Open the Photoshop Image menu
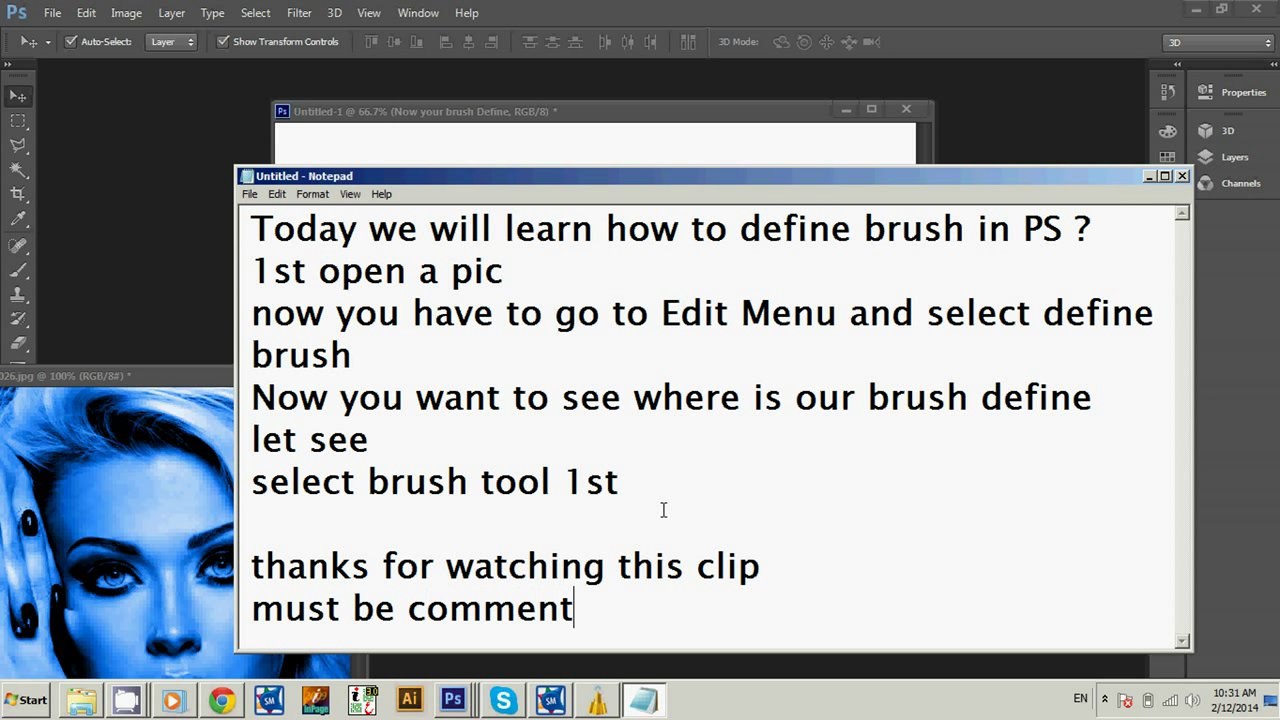 [x=126, y=13]
